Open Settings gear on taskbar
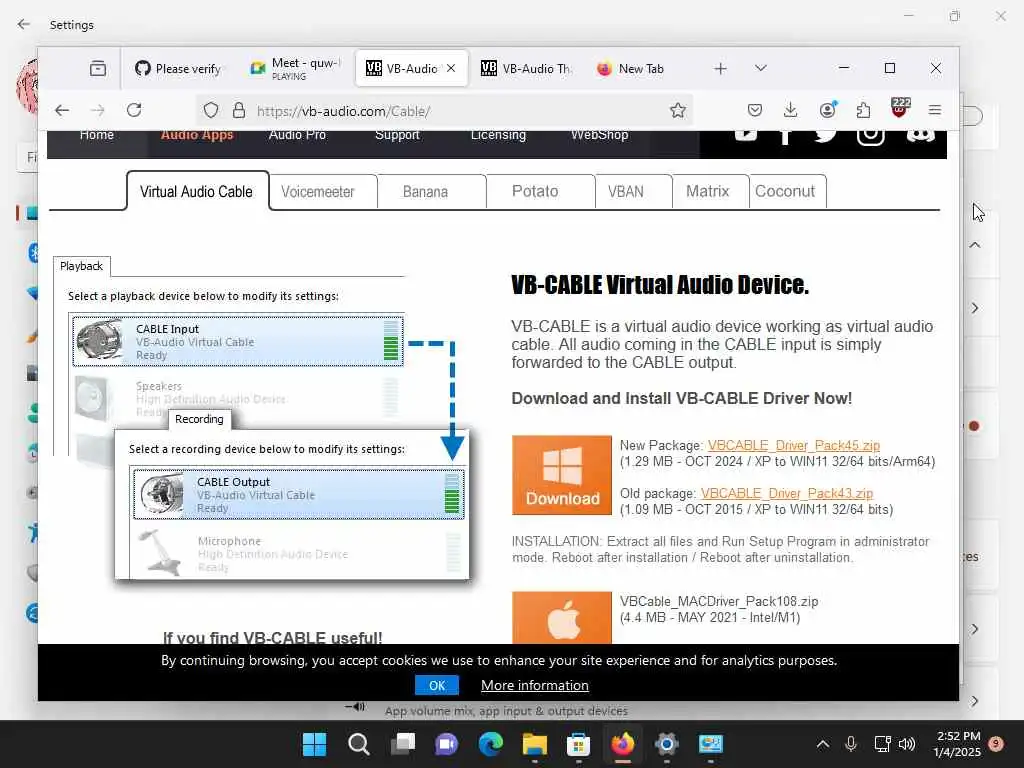Viewport: 1024px width, 768px height. click(666, 744)
